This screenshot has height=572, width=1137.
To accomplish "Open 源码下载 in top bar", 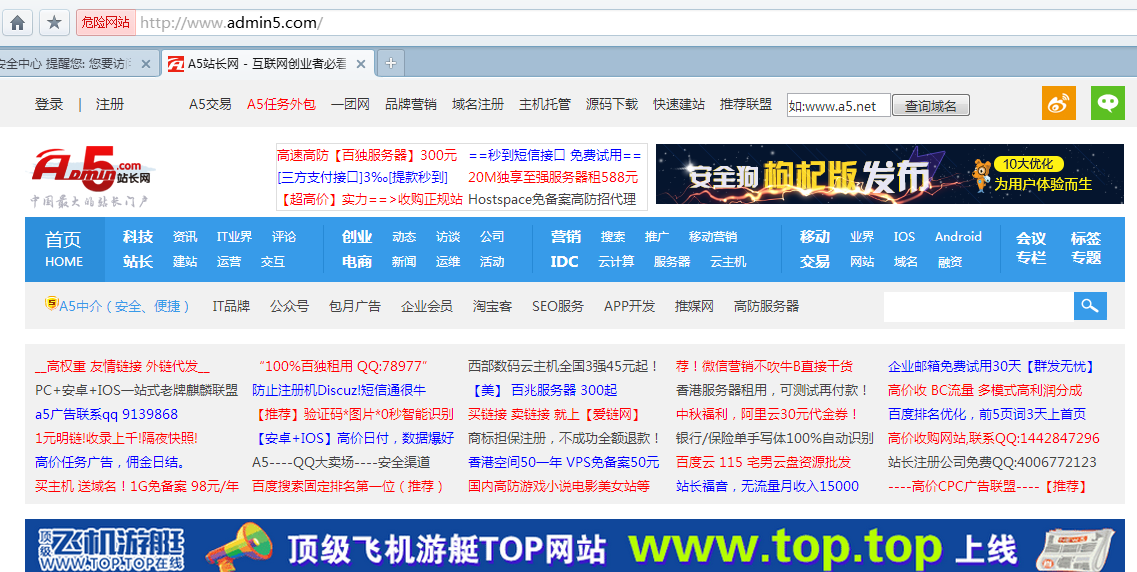I will click(612, 104).
